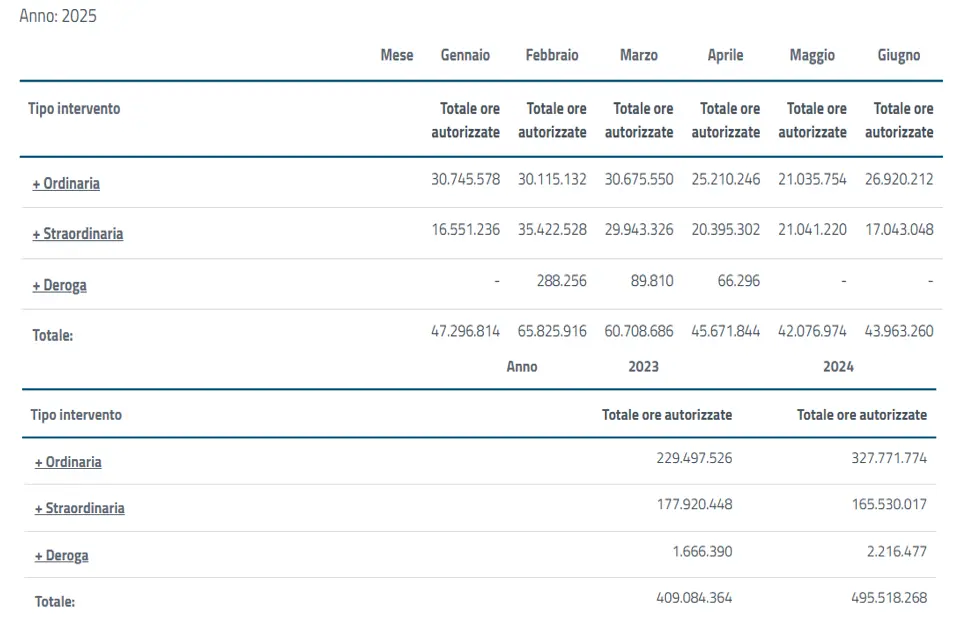This screenshot has height=636, width=960.
Task: Click the Anno: 2025 label
Action: 58,16
